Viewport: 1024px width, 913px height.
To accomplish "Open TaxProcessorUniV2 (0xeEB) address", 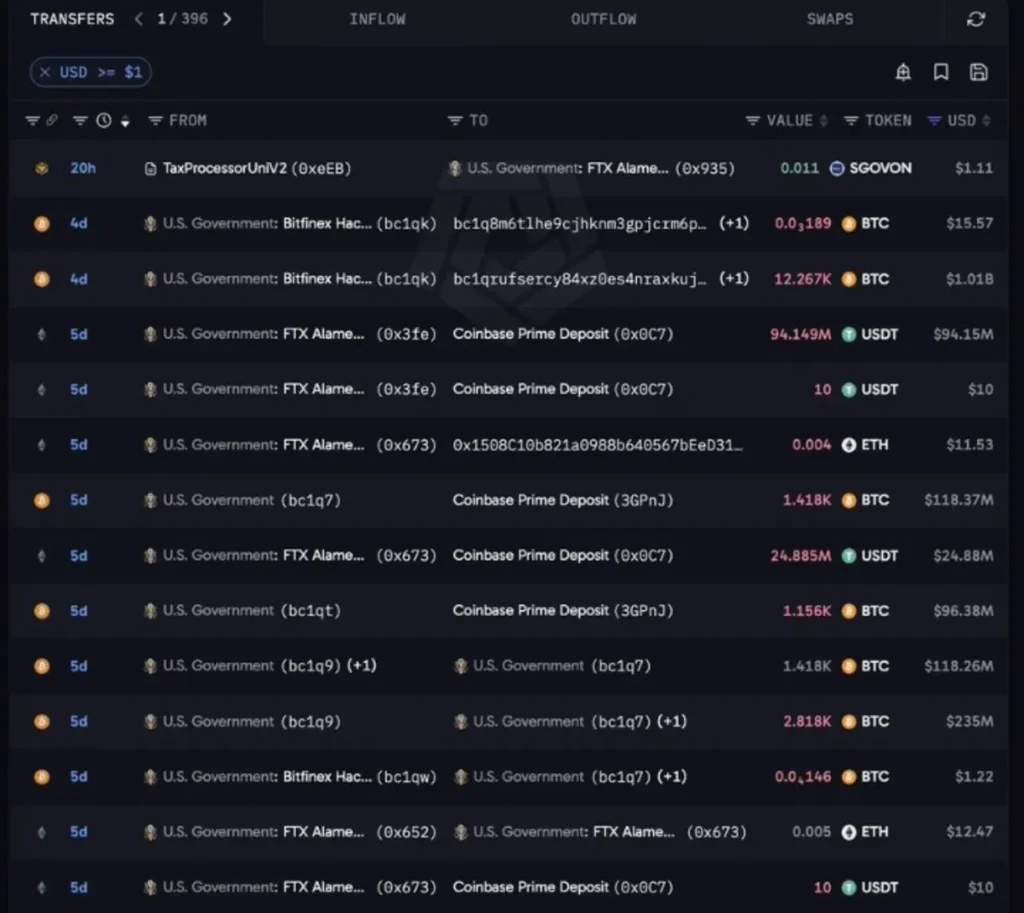I will pyautogui.click(x=256, y=168).
